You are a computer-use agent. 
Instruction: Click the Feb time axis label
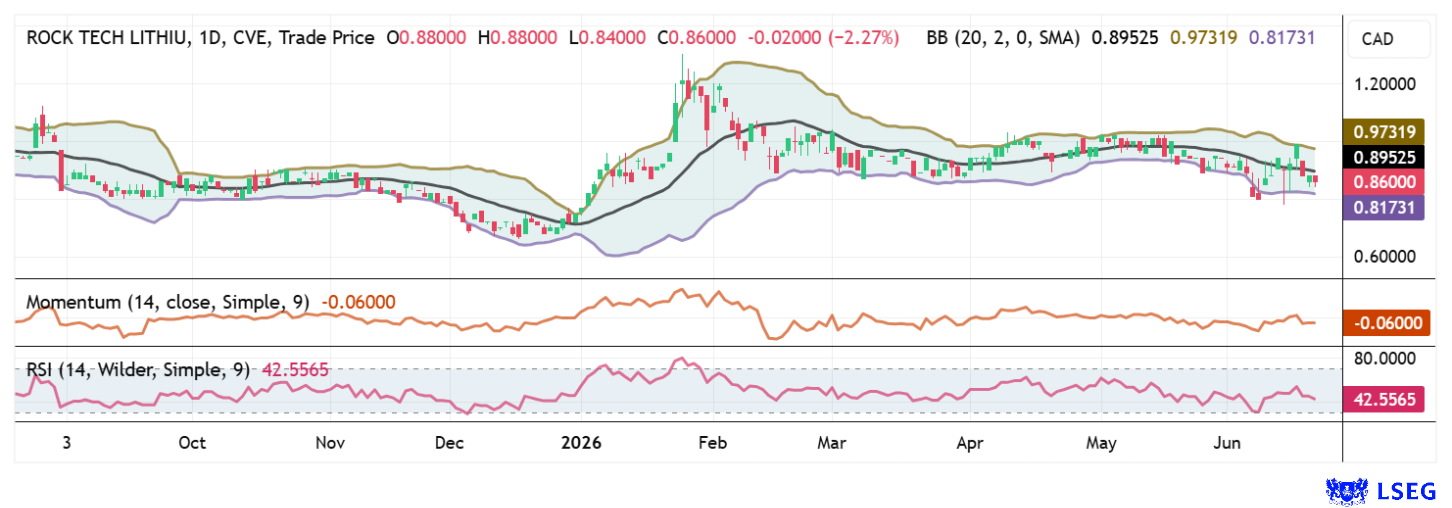tap(711, 442)
